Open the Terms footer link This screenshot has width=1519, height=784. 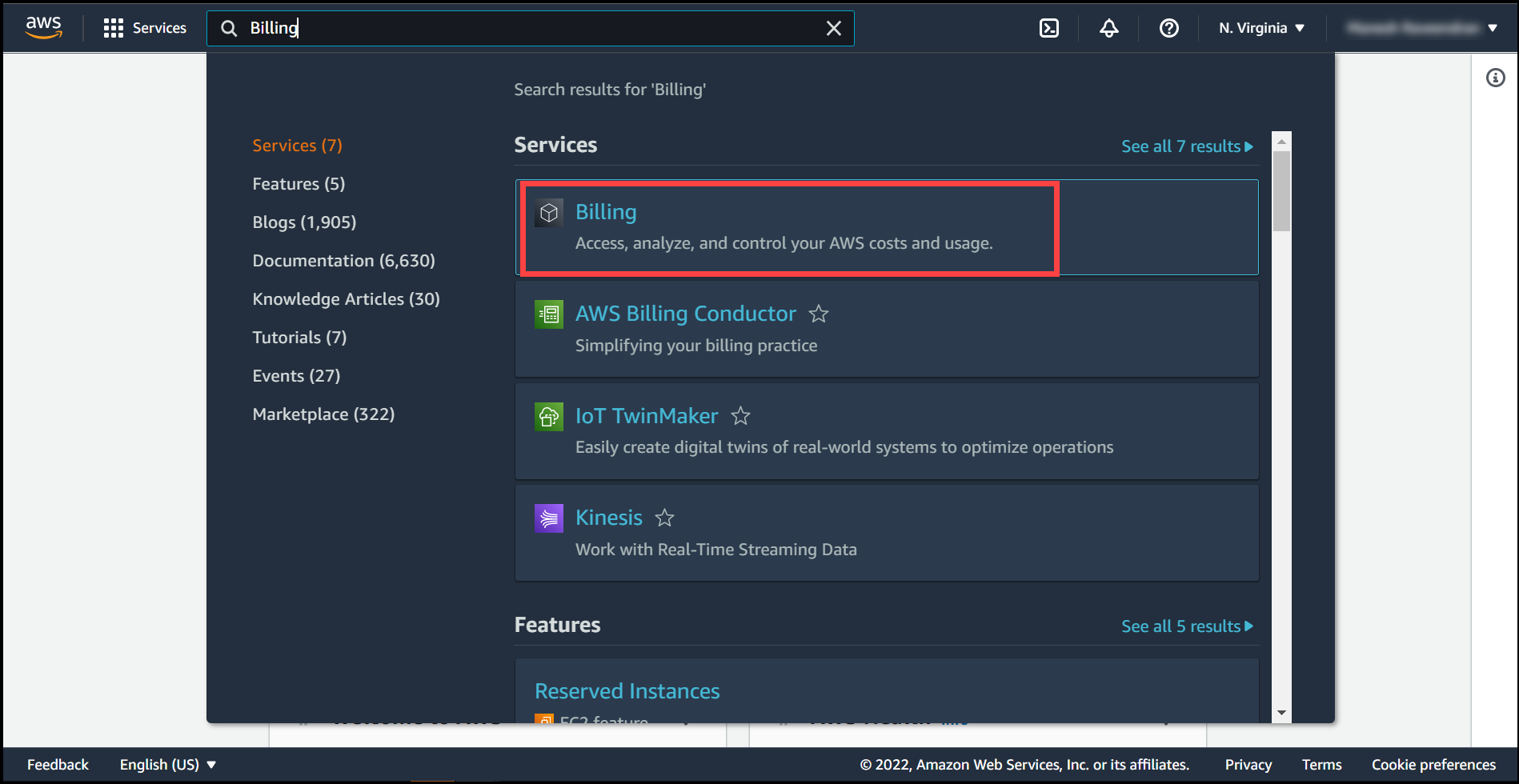(x=1322, y=765)
